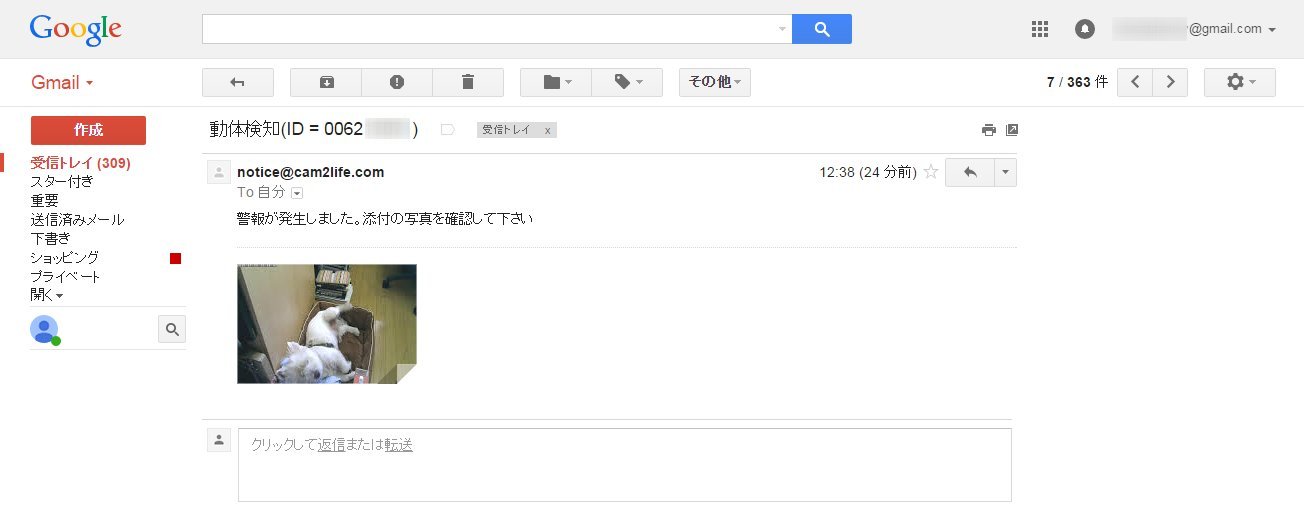Archive this email with the archive icon

[326, 82]
